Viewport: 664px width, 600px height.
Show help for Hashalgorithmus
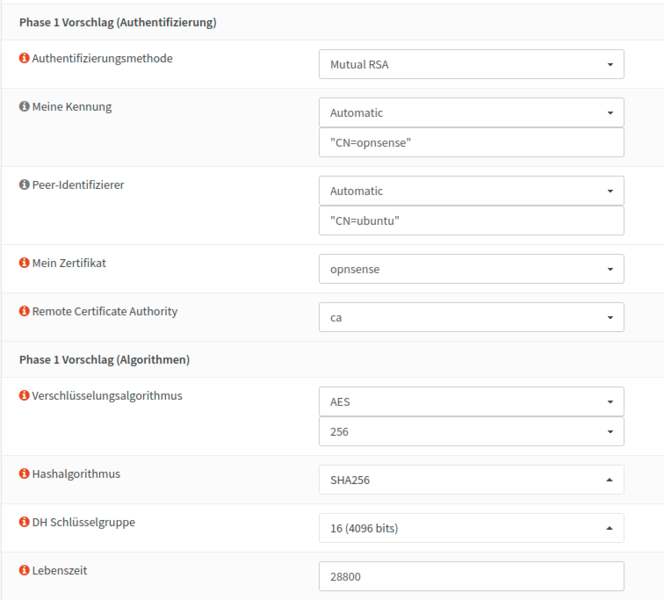[x=25, y=474]
